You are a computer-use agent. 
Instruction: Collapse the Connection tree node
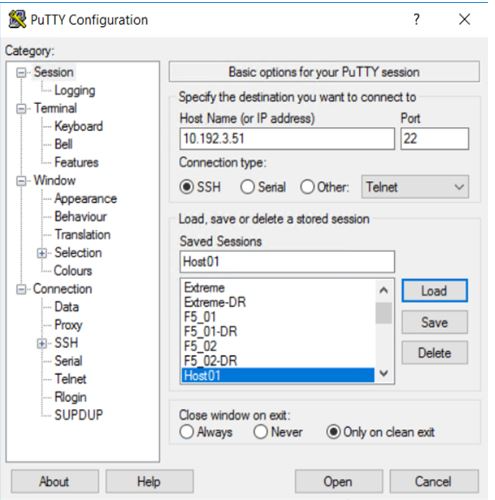[x=21, y=289]
